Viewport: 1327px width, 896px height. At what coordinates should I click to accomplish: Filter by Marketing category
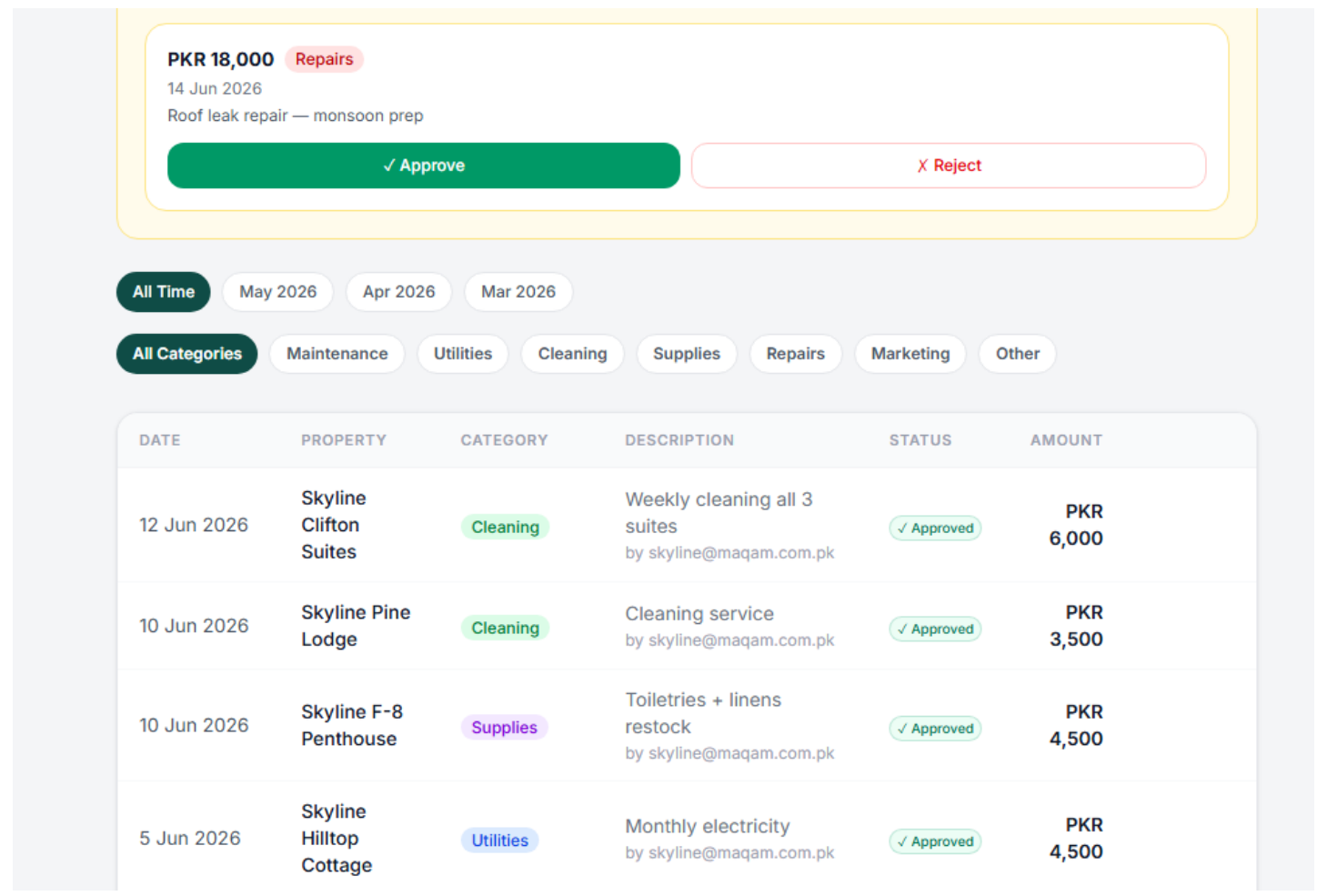pyautogui.click(x=910, y=354)
